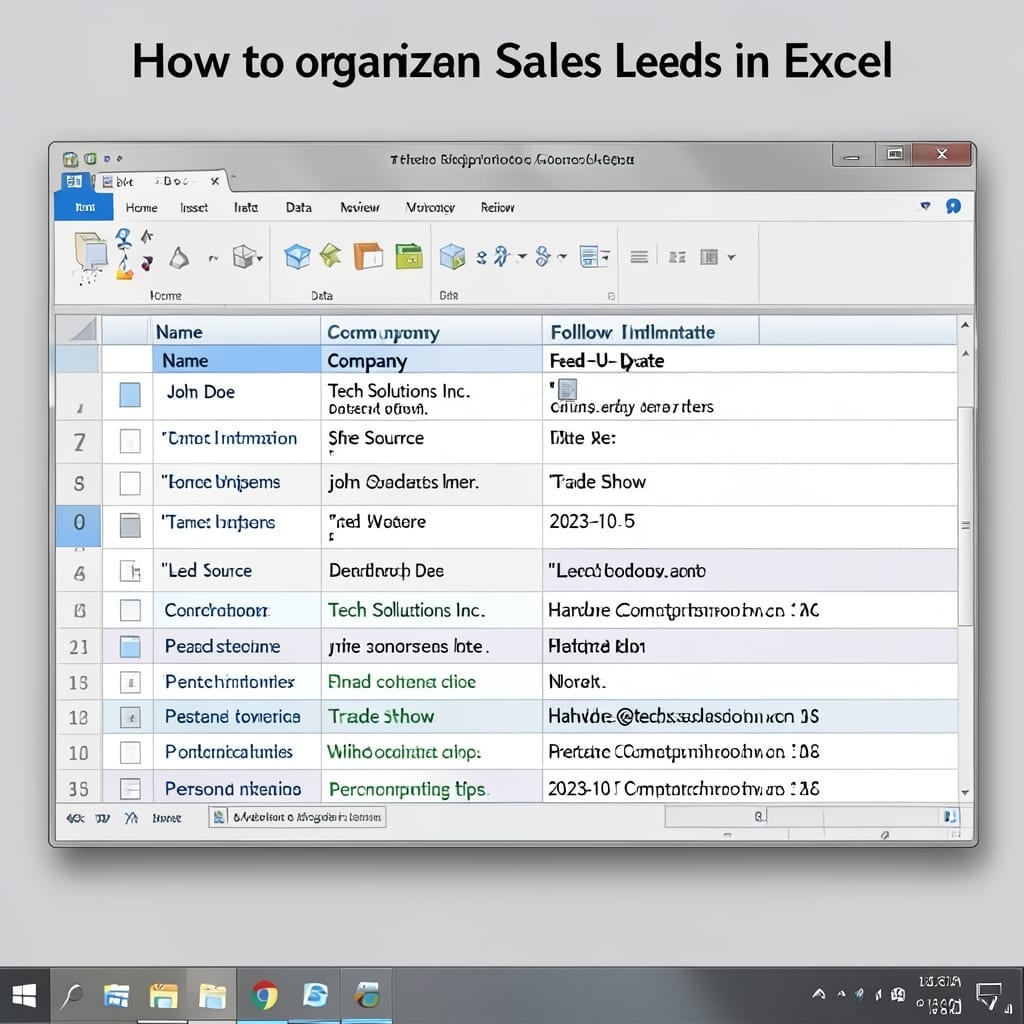The image size is (1024, 1024).
Task: Click the taskbar search magnifier icon
Action: [x=72, y=995]
